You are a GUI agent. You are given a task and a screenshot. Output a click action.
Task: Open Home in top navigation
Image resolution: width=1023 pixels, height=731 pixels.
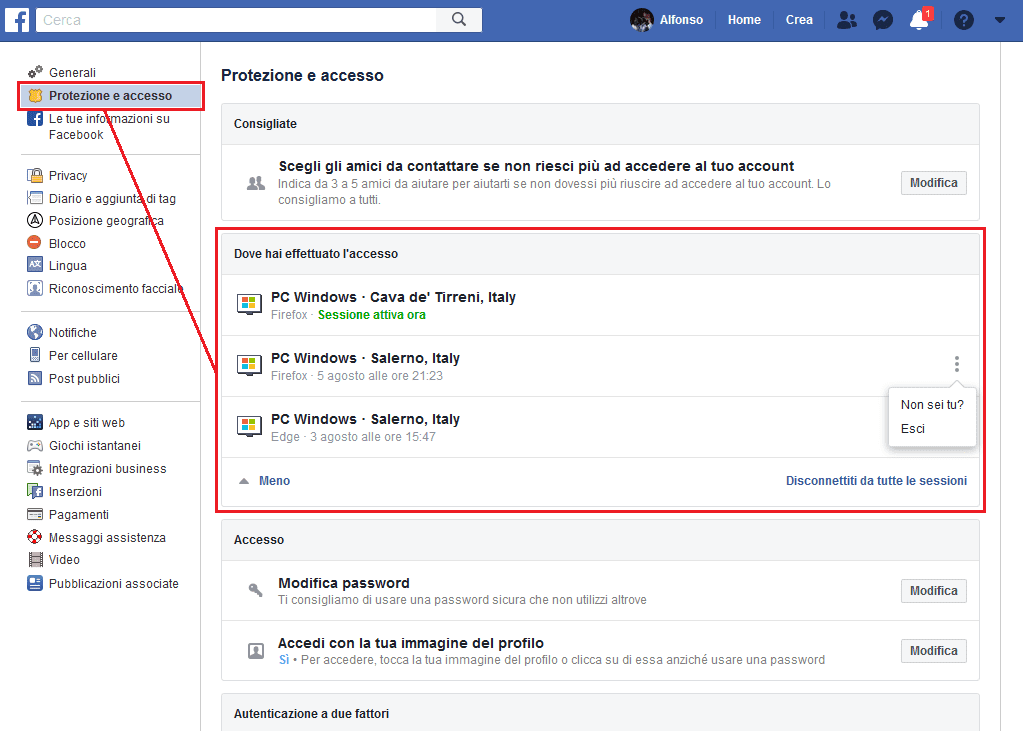tap(744, 20)
